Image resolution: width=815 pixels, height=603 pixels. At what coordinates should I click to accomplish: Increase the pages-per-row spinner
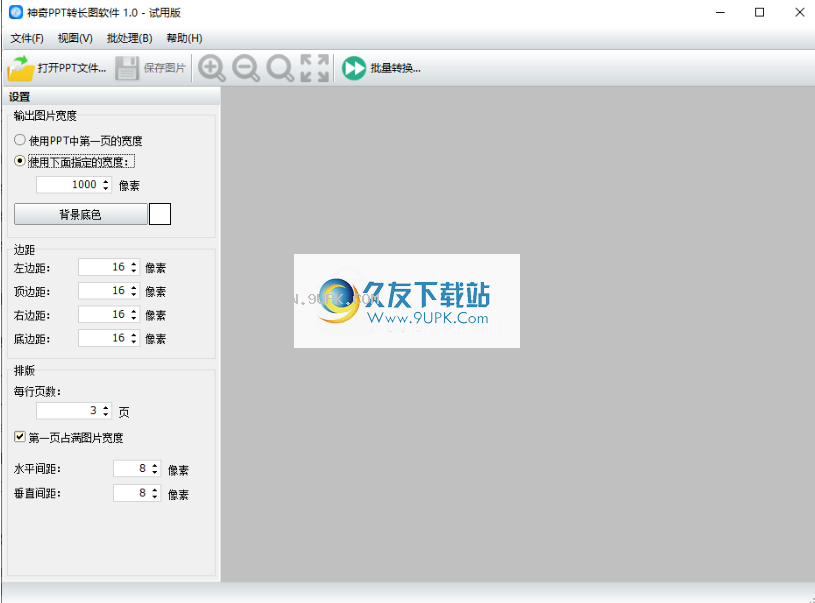[106, 407]
